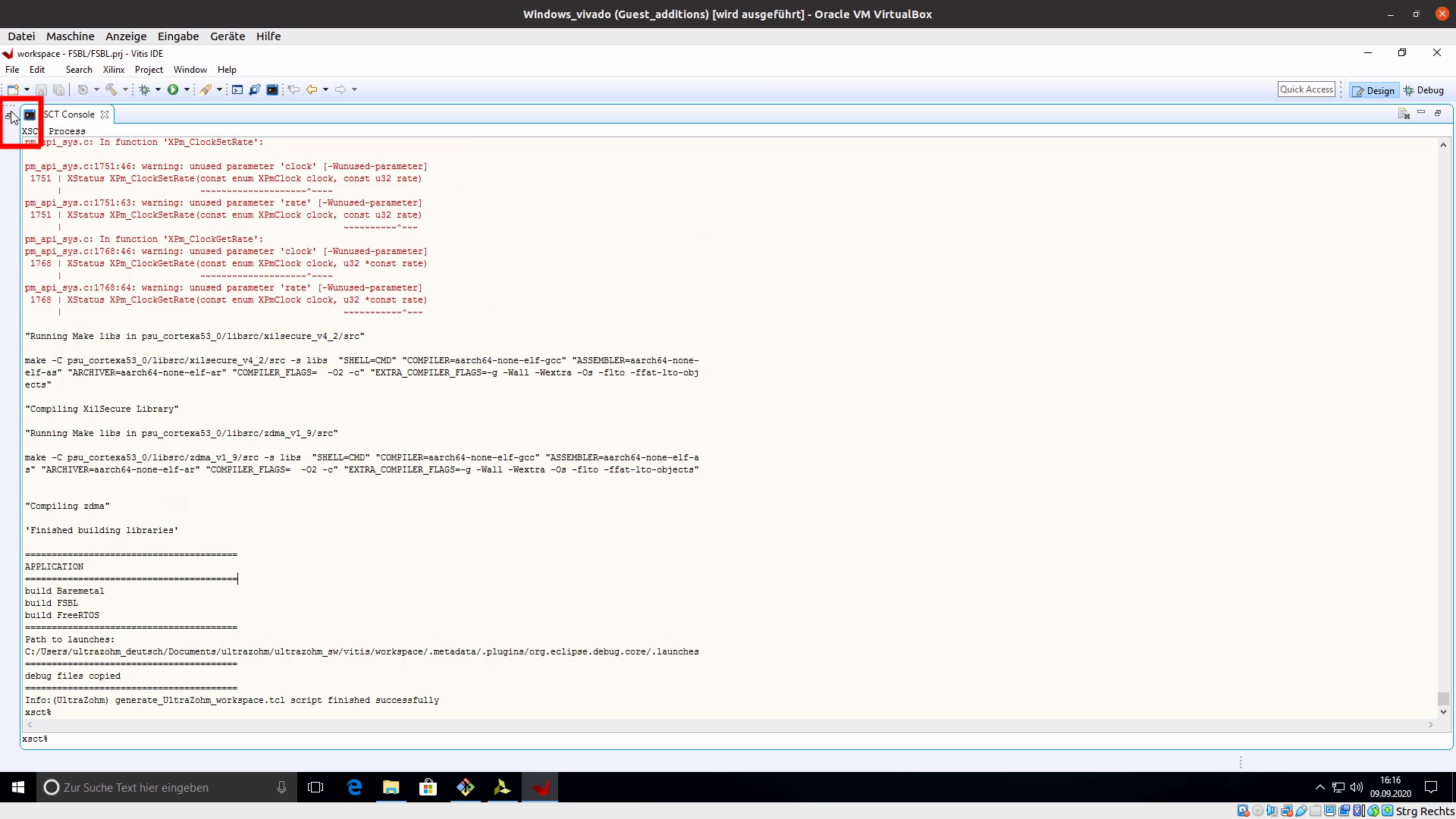Open the XSCT Console toolbar icon
Screen dimensions: 1456x819
click(272, 89)
